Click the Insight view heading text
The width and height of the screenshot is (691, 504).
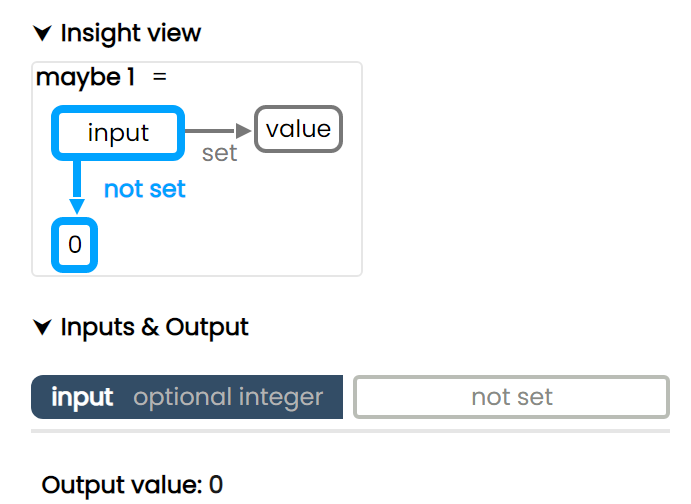[130, 33]
